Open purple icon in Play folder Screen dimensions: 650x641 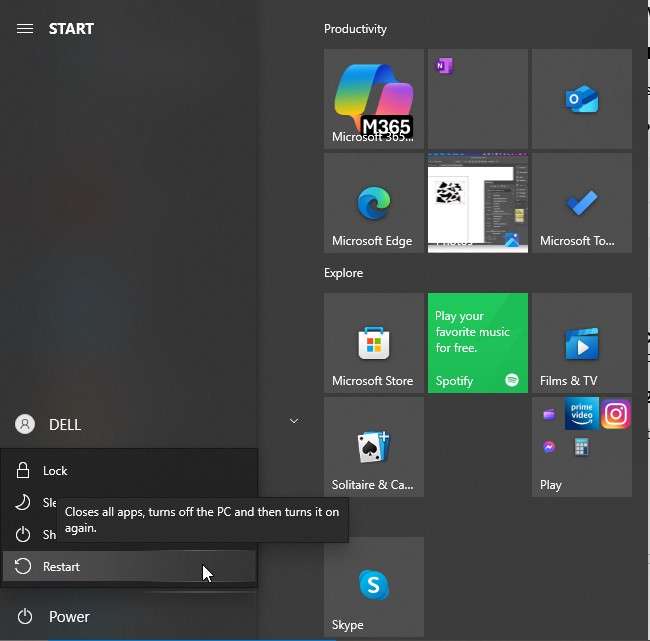(x=549, y=414)
